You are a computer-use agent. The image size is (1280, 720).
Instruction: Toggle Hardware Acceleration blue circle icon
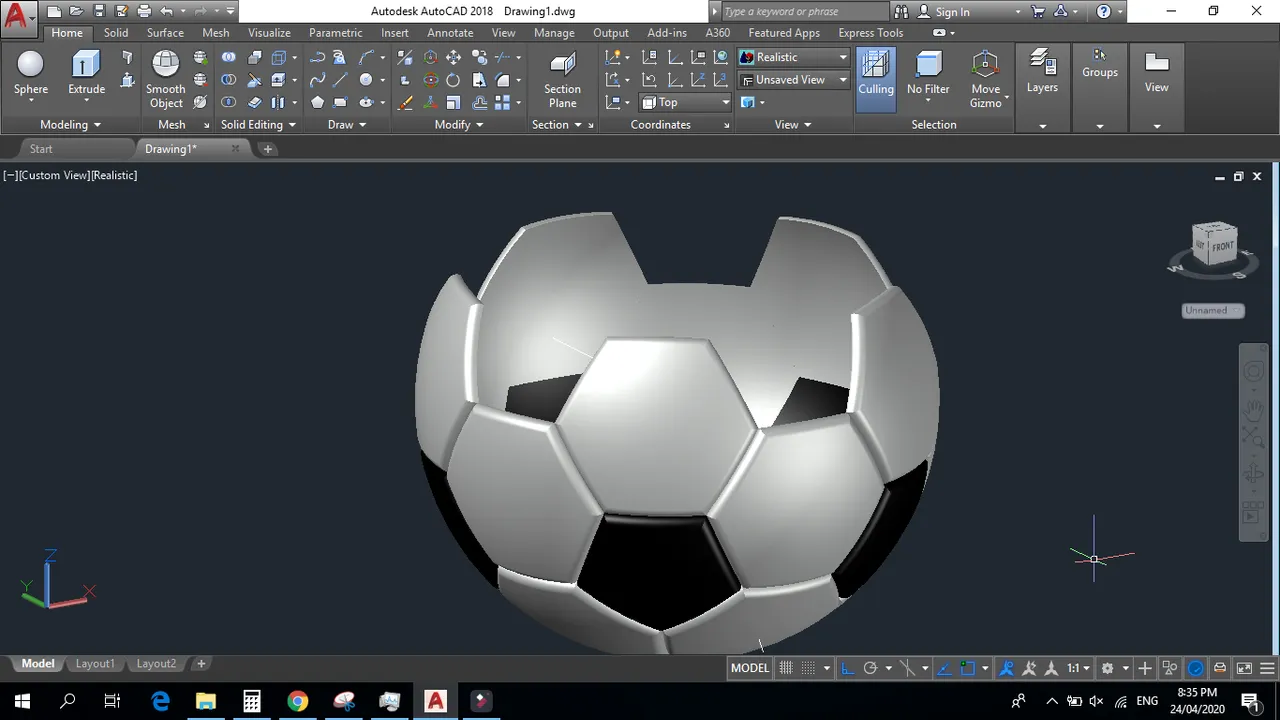point(1196,668)
